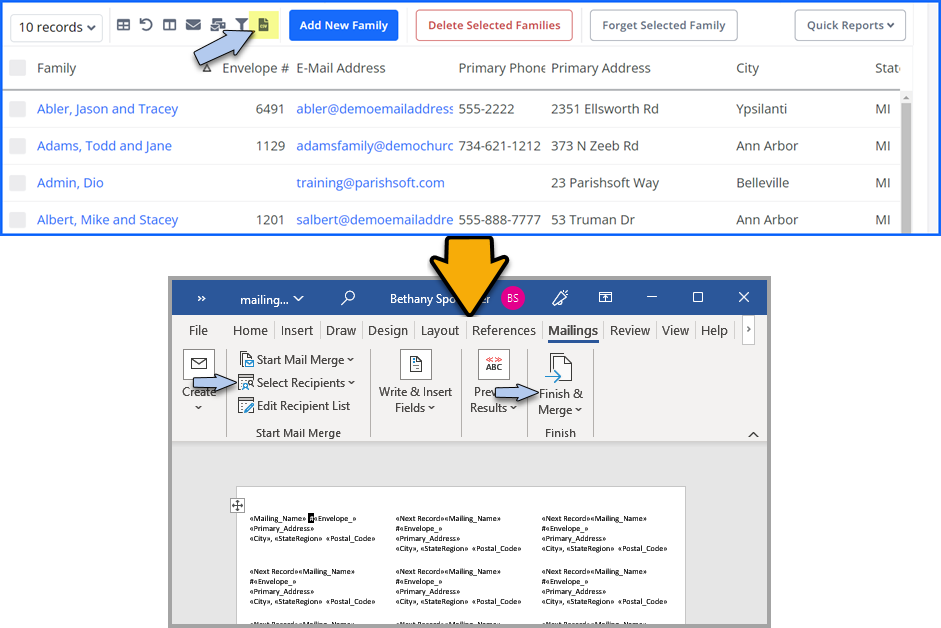Click the Add New Family button

pos(344,25)
